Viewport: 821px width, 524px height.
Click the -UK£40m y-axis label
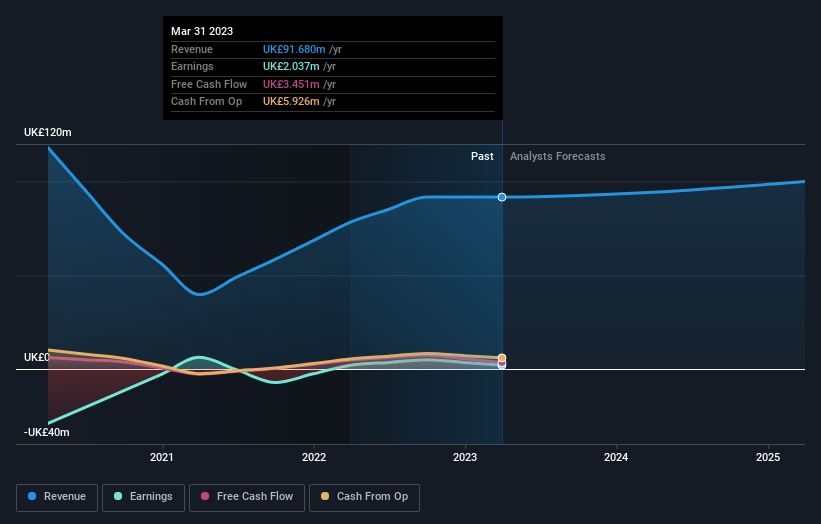47,432
